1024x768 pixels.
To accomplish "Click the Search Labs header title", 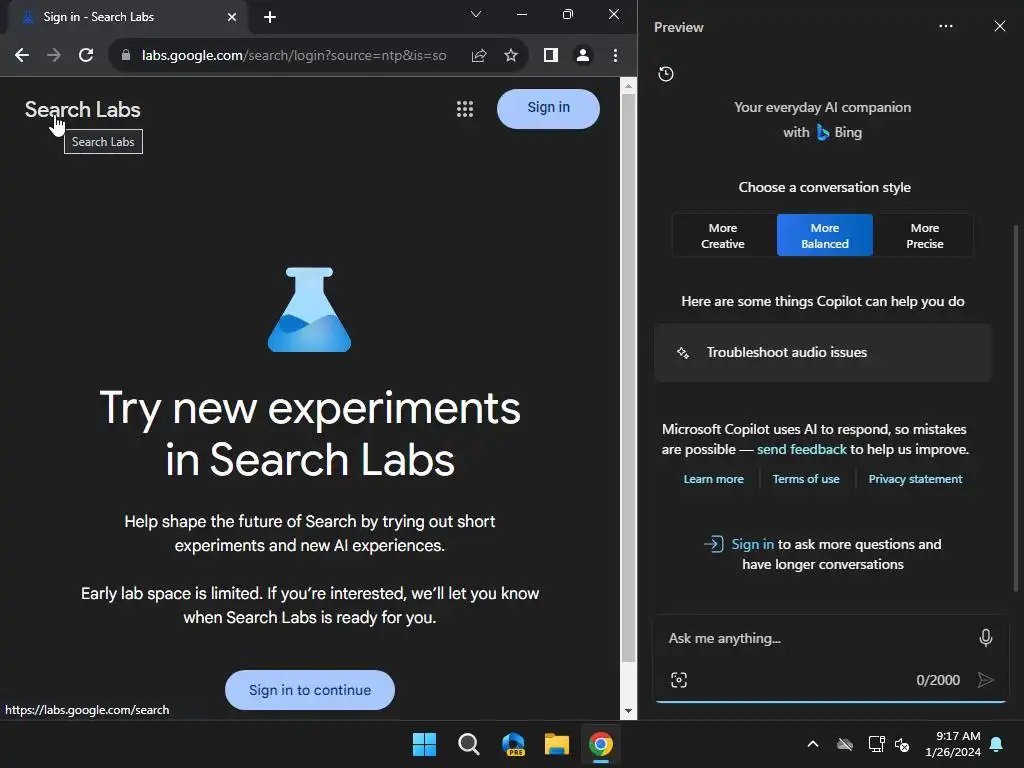I will point(82,110).
